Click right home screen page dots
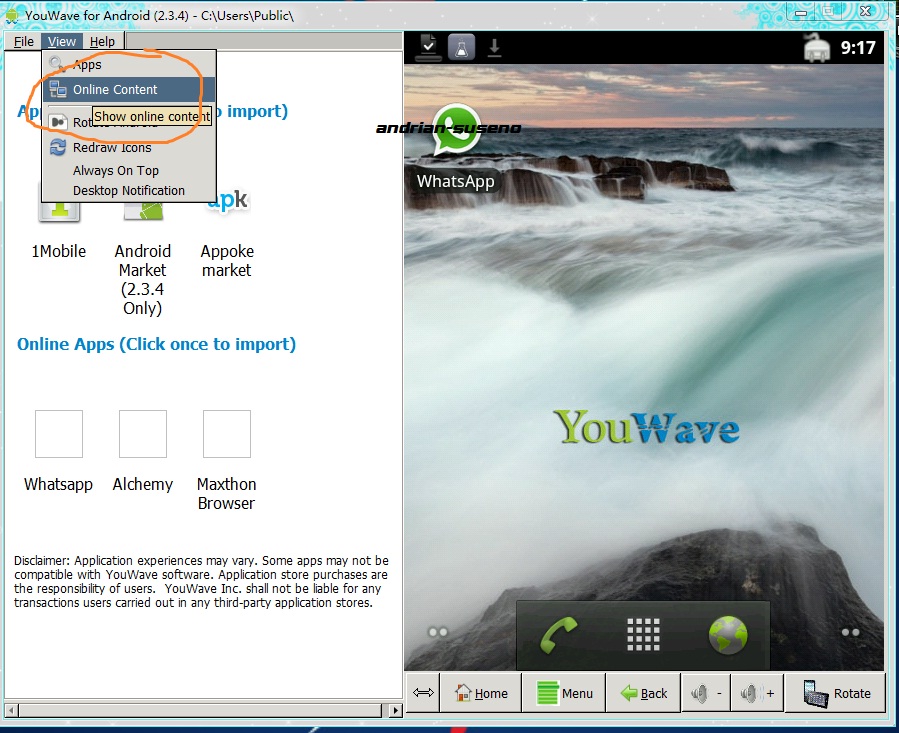The height and width of the screenshot is (733, 899). [850, 632]
